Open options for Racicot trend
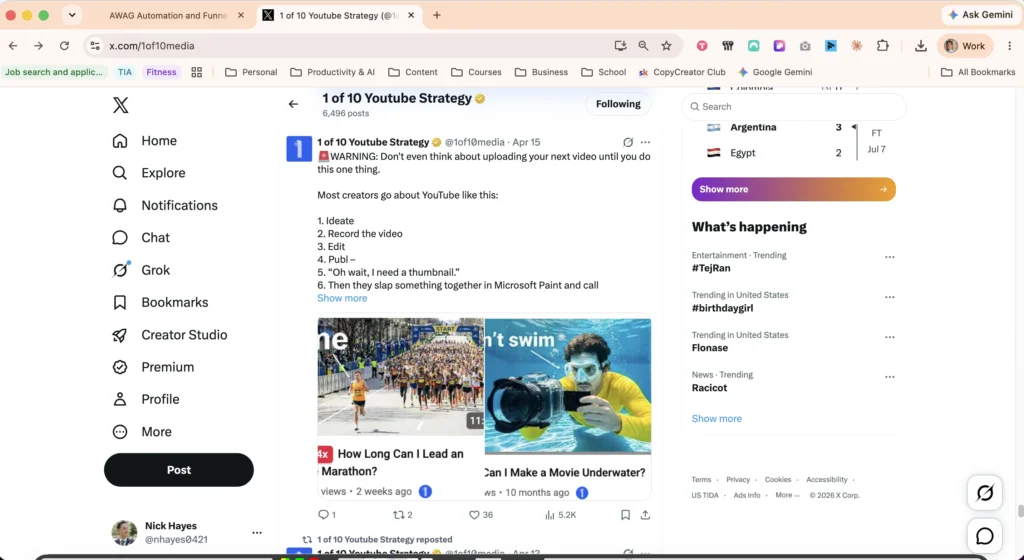1024x560 pixels. (x=889, y=377)
